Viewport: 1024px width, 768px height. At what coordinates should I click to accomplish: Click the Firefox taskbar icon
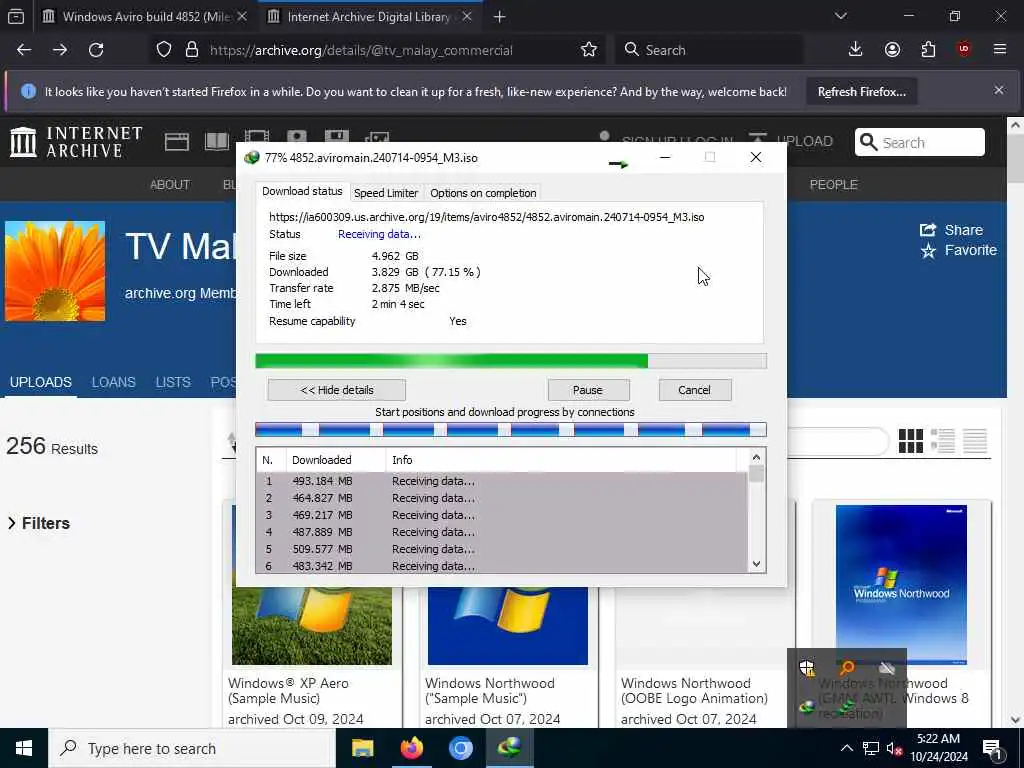click(412, 748)
